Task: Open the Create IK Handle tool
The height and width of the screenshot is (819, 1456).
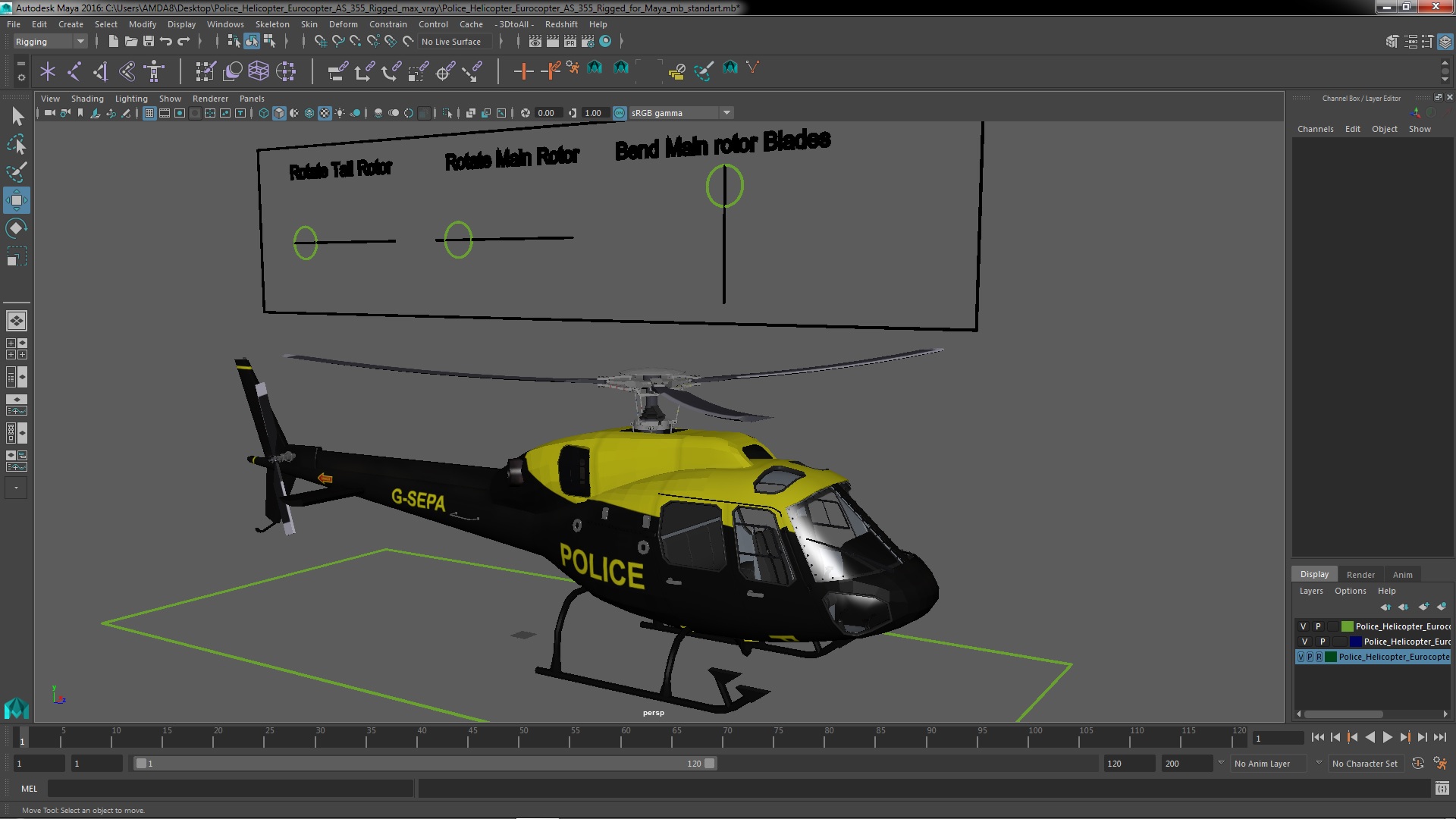Action: pyautogui.click(x=101, y=71)
